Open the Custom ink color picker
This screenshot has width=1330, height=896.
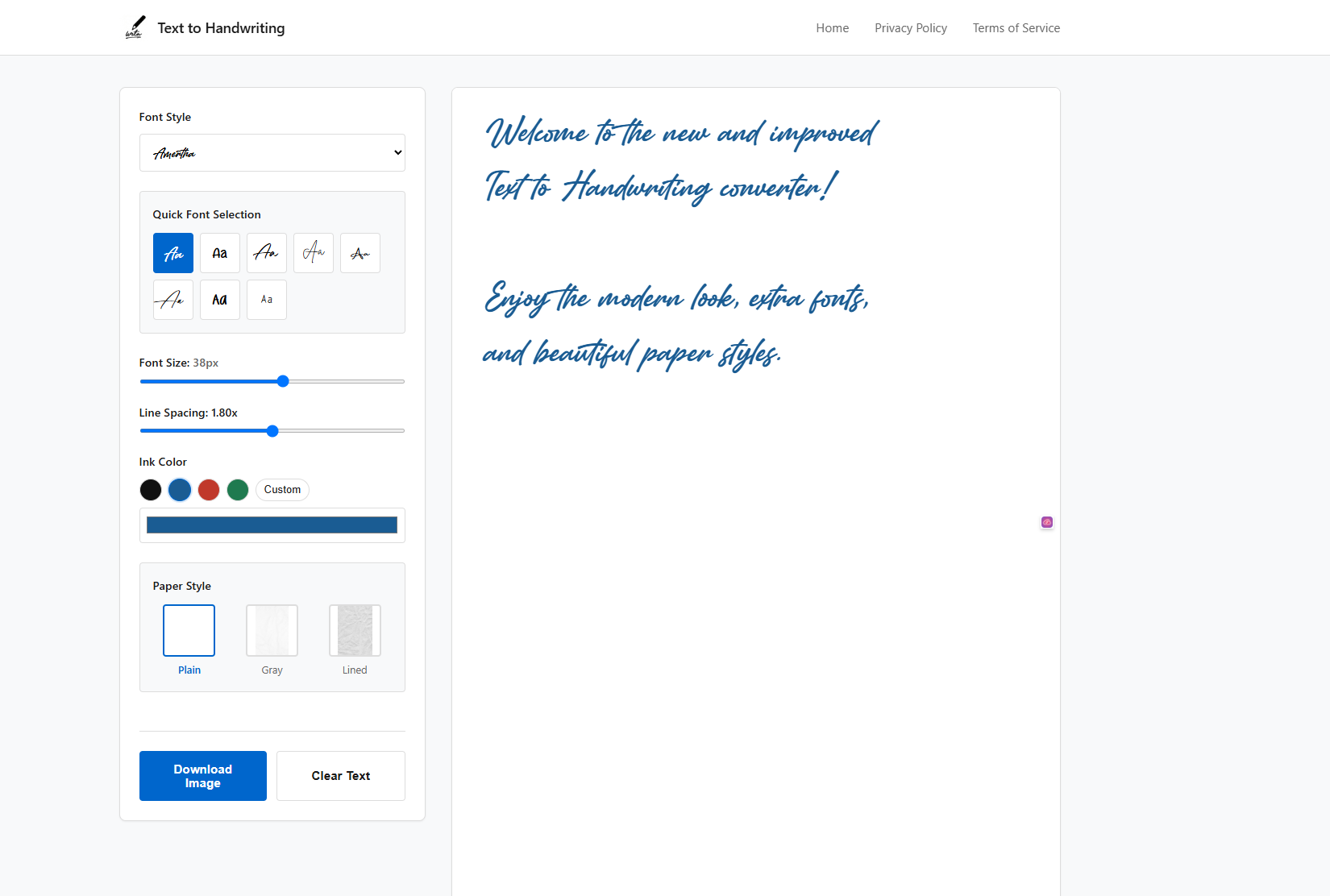[x=282, y=490]
